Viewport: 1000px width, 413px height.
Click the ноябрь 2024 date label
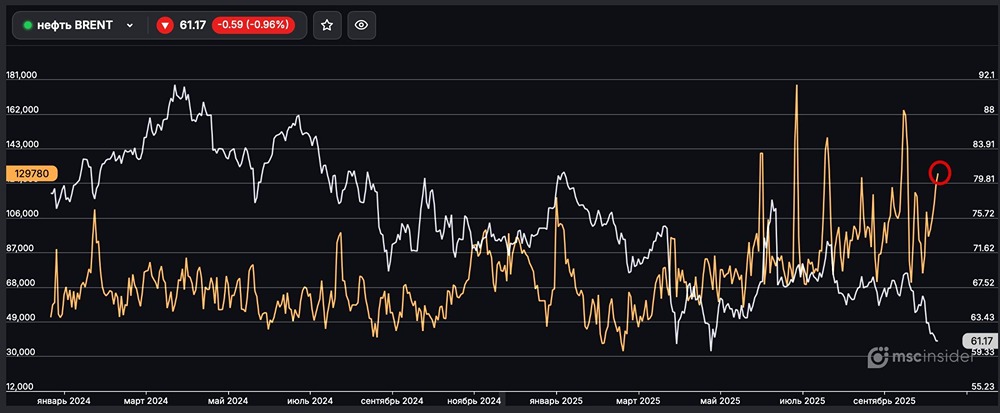(x=473, y=402)
